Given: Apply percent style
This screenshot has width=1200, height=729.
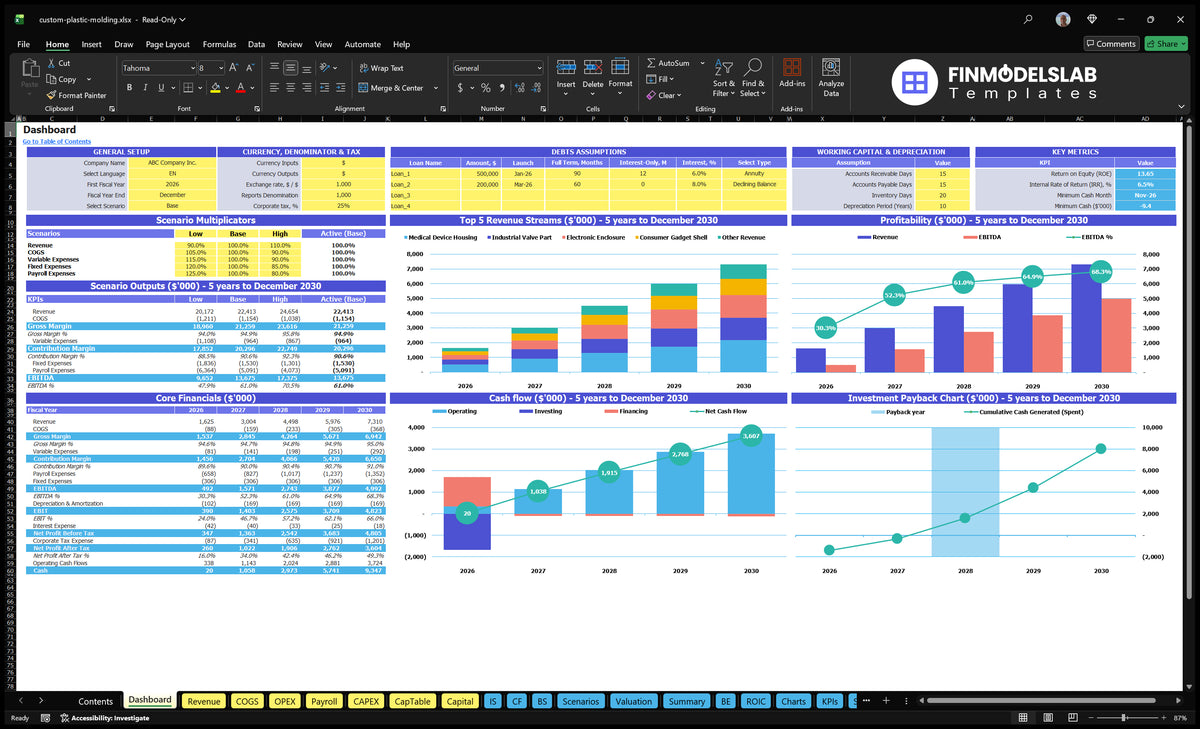Looking at the screenshot, I should (x=486, y=88).
